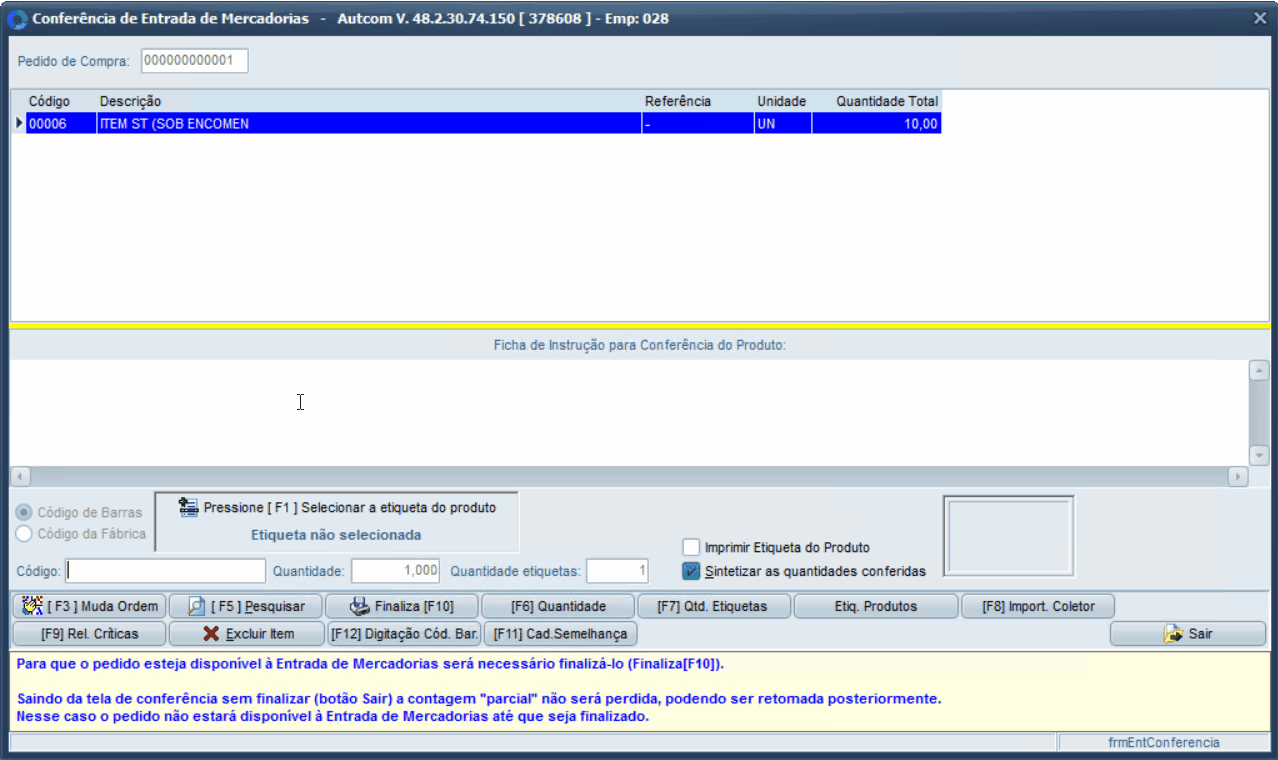Open search with [F5] Pesquisar button
The image size is (1278, 760).
point(247,606)
